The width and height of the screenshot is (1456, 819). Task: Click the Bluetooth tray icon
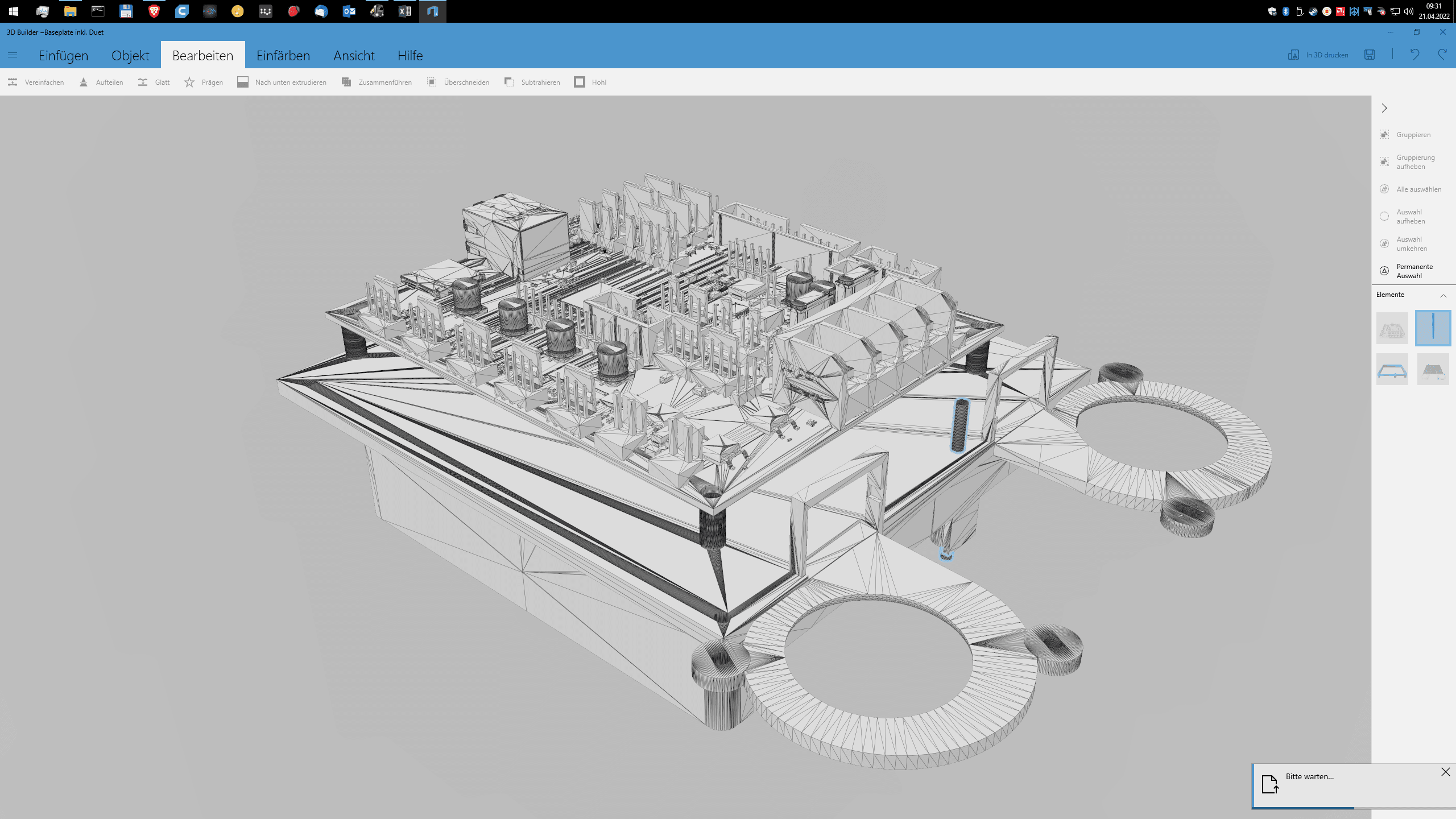pyautogui.click(x=1286, y=11)
